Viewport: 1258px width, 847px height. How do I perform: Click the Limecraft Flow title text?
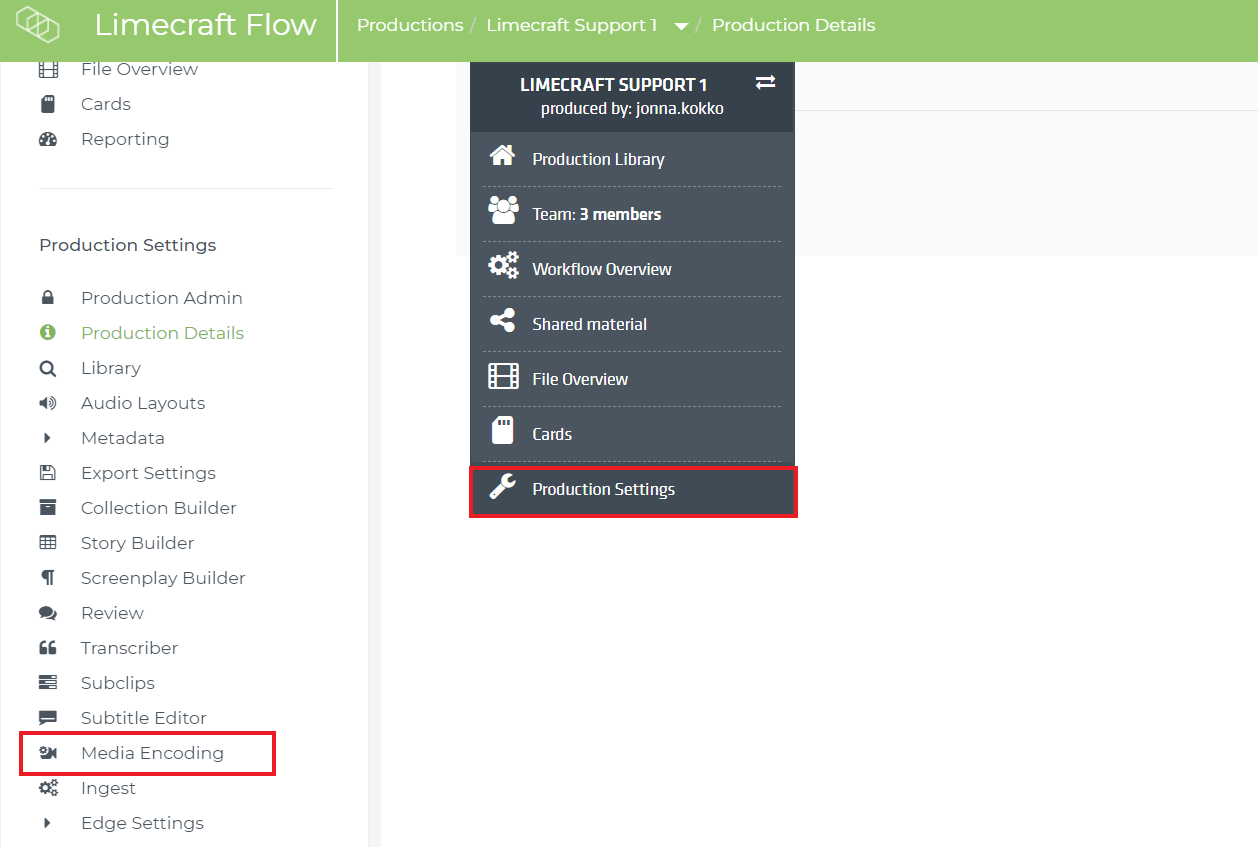click(x=206, y=25)
